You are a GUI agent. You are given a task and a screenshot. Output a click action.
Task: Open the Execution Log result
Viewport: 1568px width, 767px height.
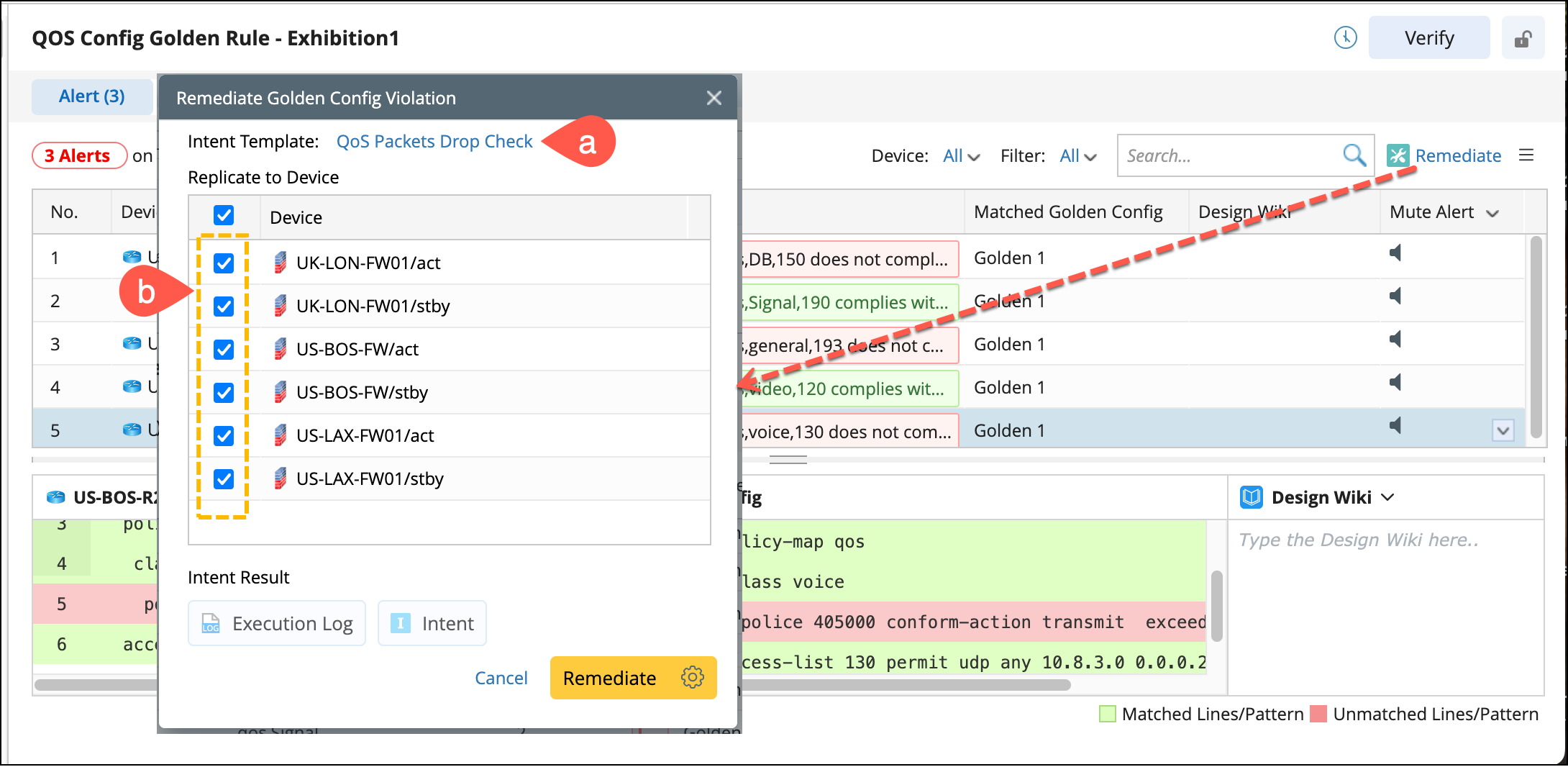click(277, 623)
